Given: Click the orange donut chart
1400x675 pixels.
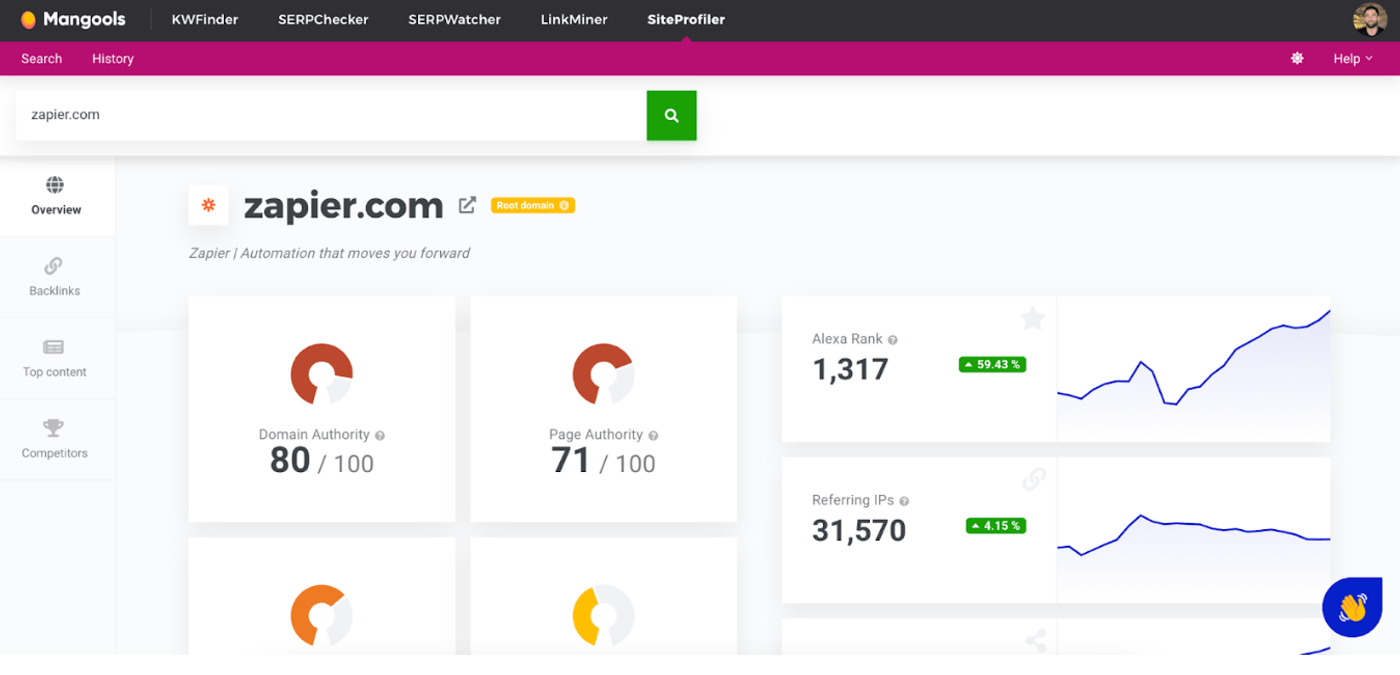Looking at the screenshot, I should point(322,615).
